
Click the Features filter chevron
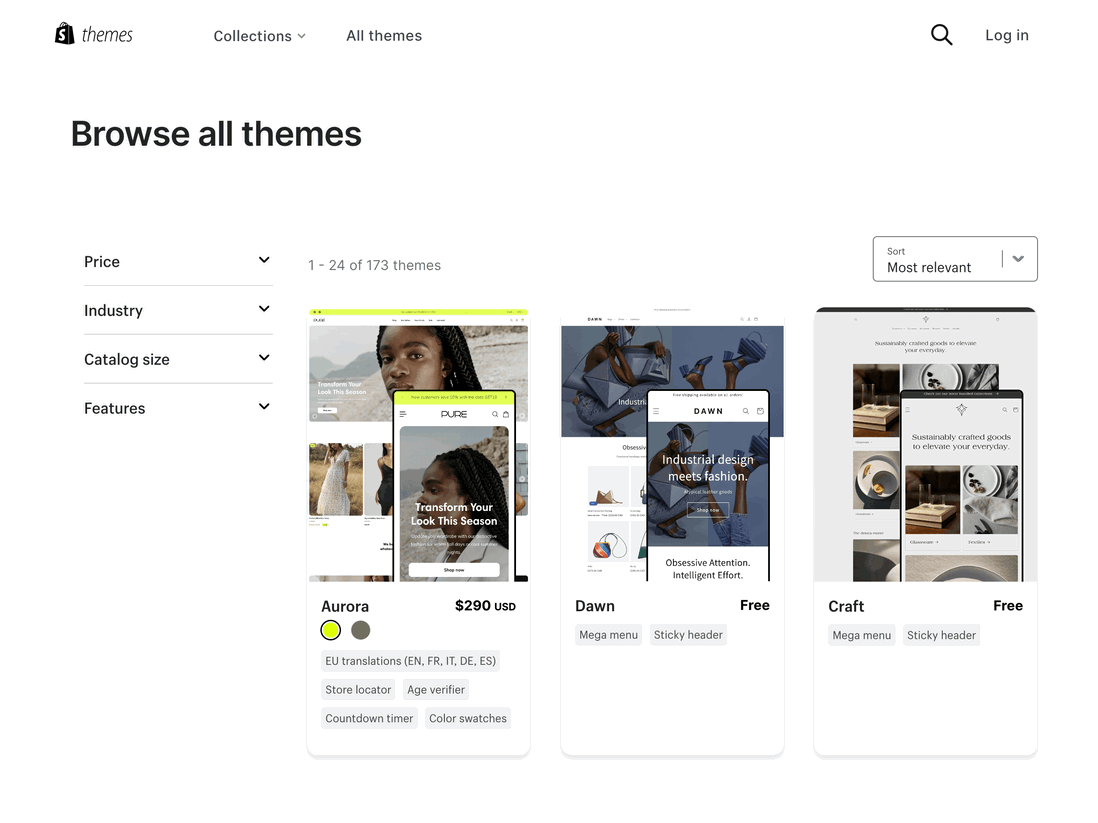[x=263, y=406]
